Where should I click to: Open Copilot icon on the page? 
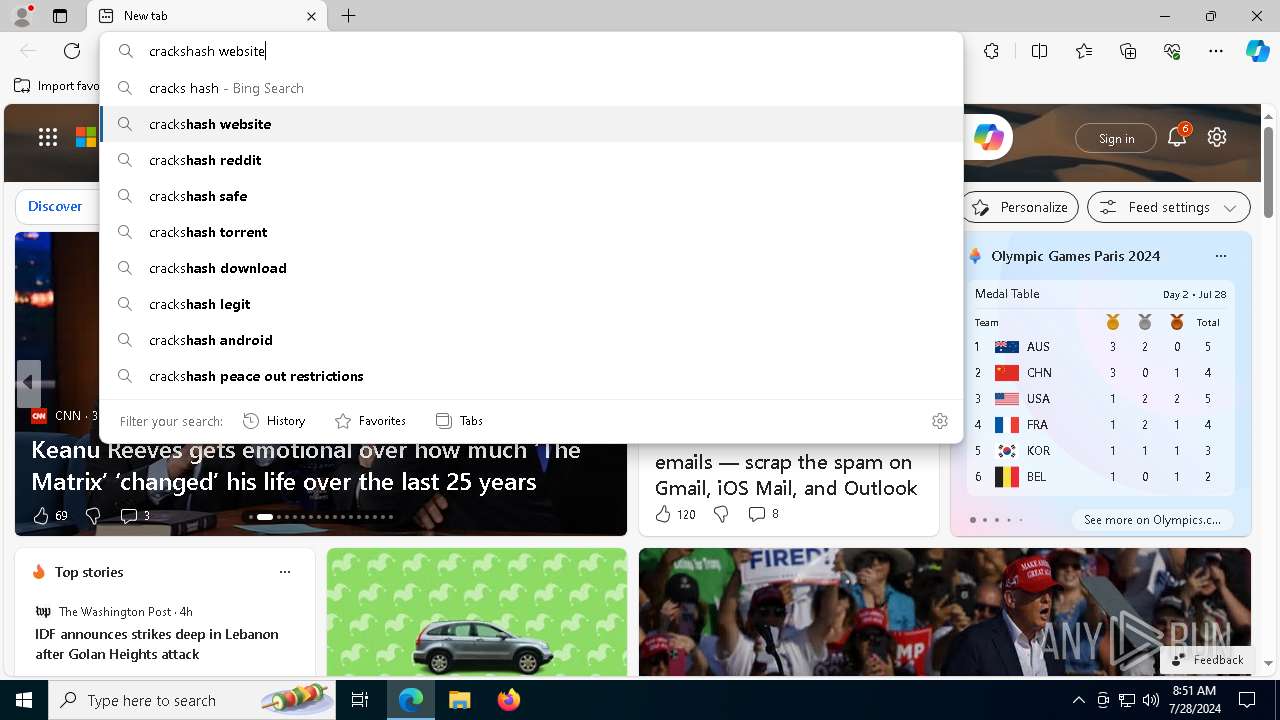point(989,138)
